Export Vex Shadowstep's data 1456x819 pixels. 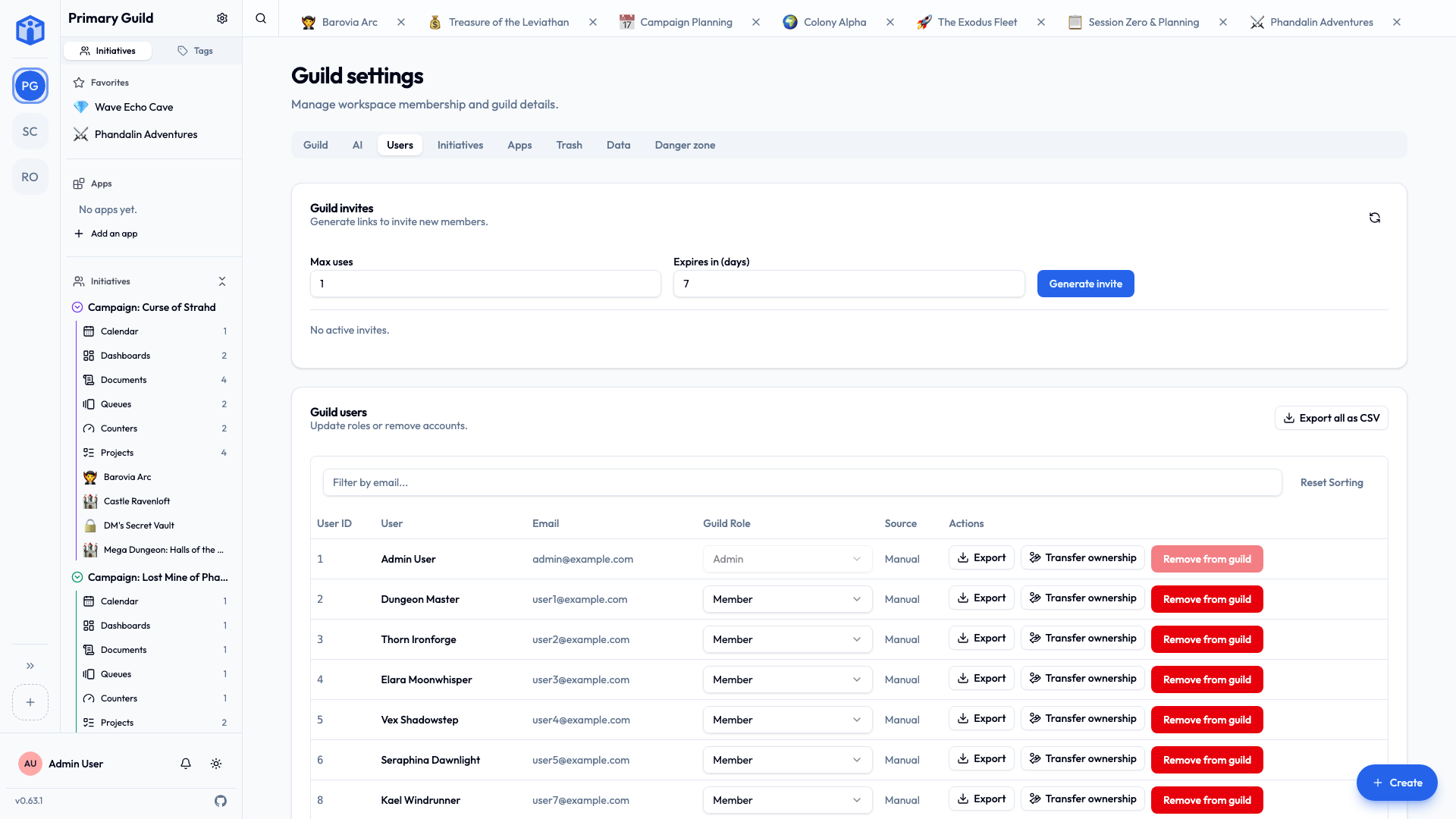click(981, 718)
